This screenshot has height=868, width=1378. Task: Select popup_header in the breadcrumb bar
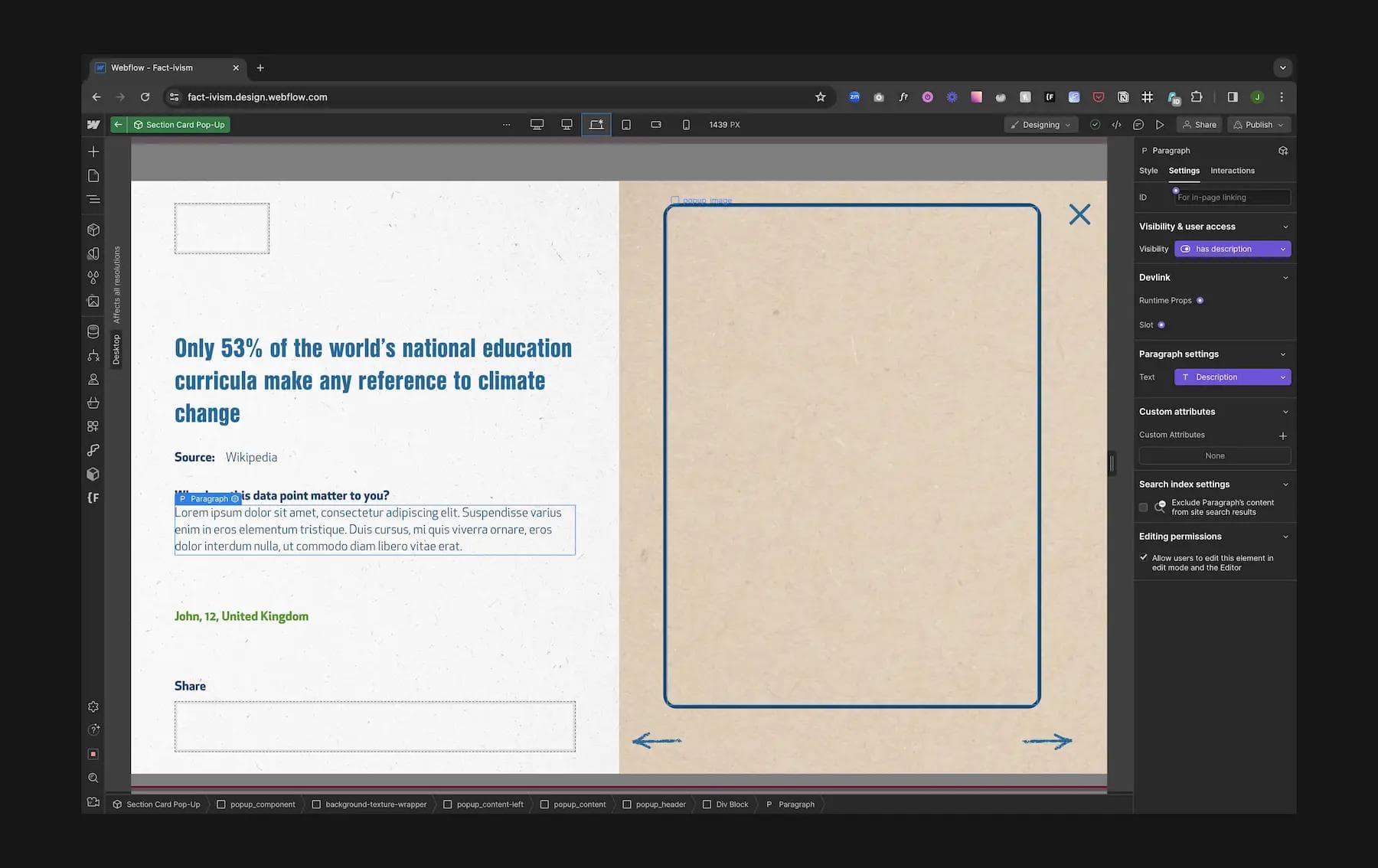pos(660,804)
